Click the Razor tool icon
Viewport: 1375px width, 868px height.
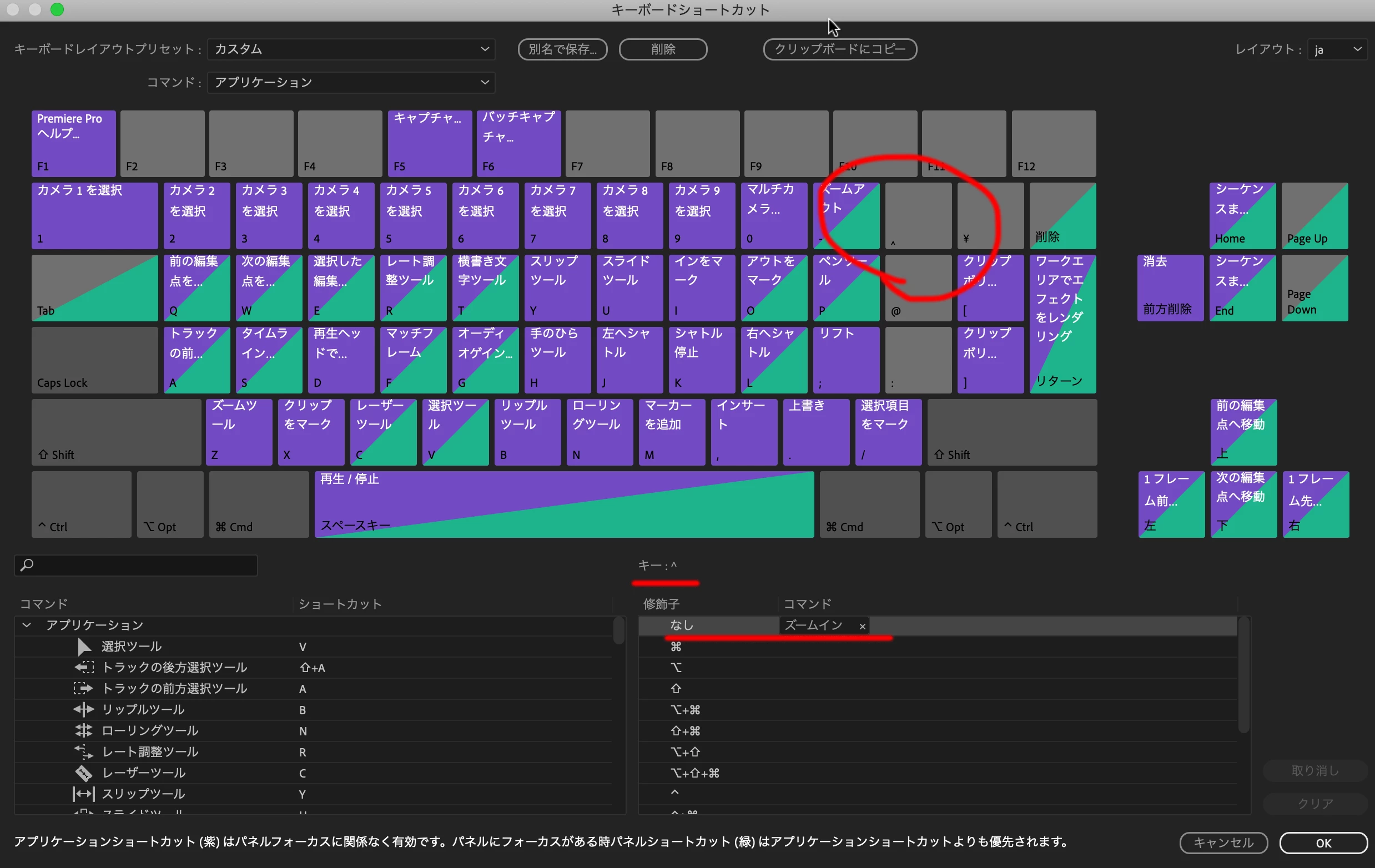click(84, 773)
